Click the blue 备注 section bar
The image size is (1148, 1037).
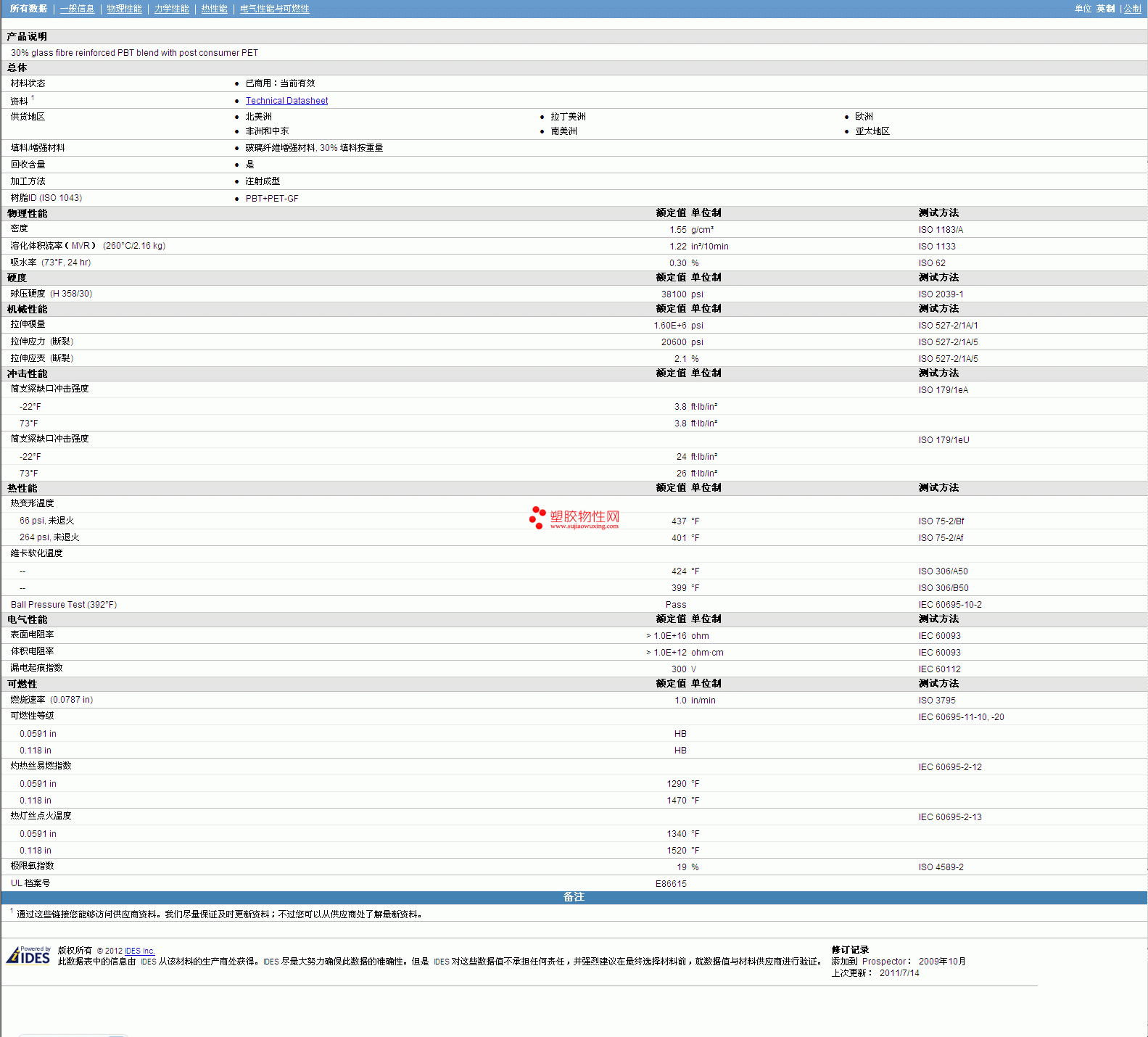[574, 897]
